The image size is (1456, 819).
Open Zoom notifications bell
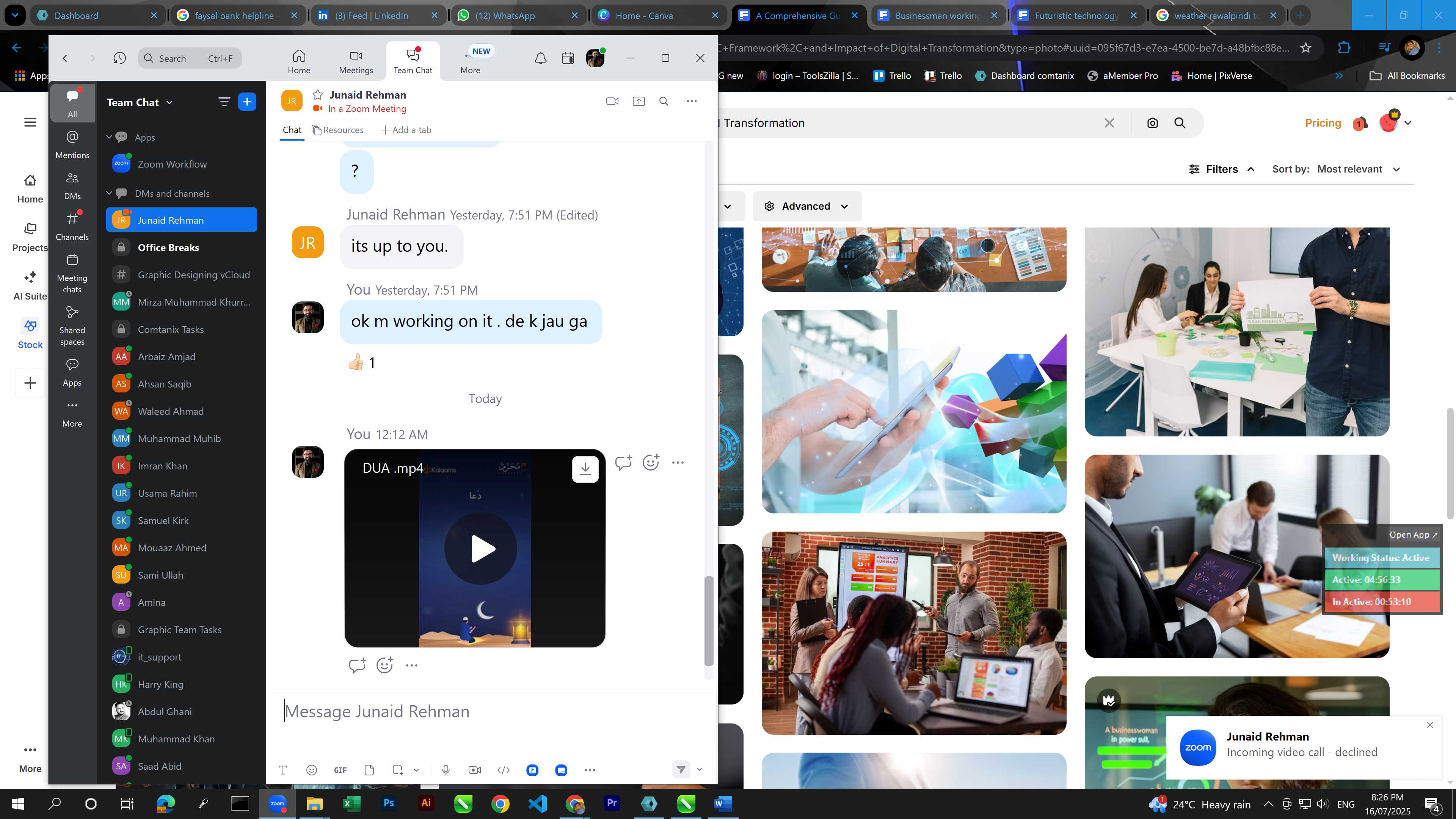(540, 58)
